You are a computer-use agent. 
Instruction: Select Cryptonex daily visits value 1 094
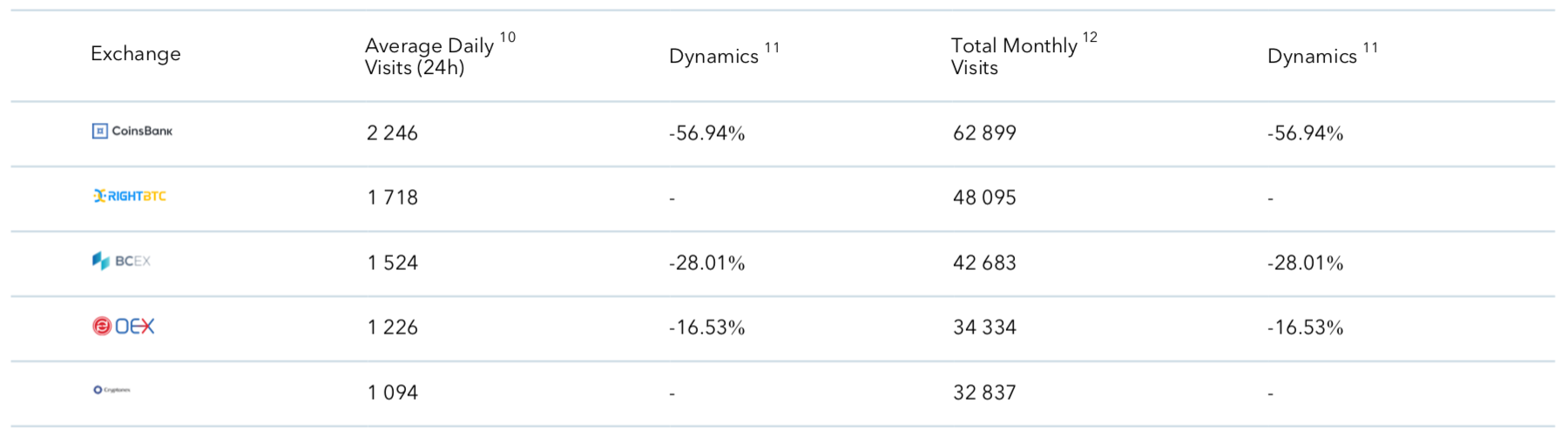[392, 393]
